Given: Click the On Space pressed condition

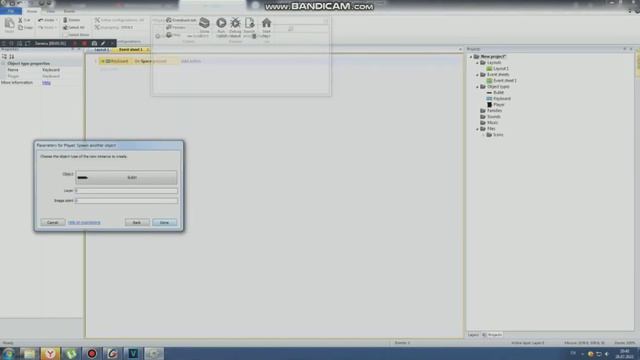Looking at the screenshot, I should [x=151, y=61].
